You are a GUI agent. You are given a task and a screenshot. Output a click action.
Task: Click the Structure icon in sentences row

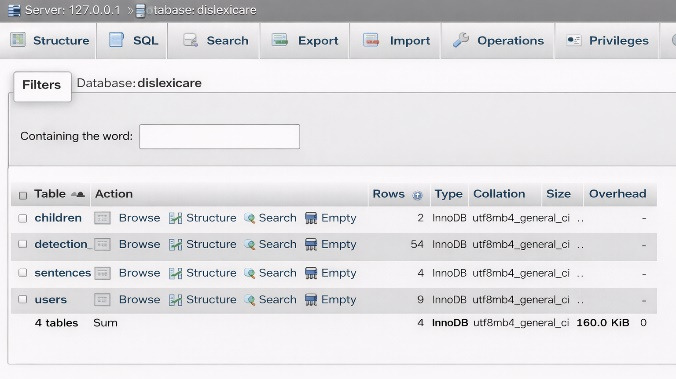175,273
